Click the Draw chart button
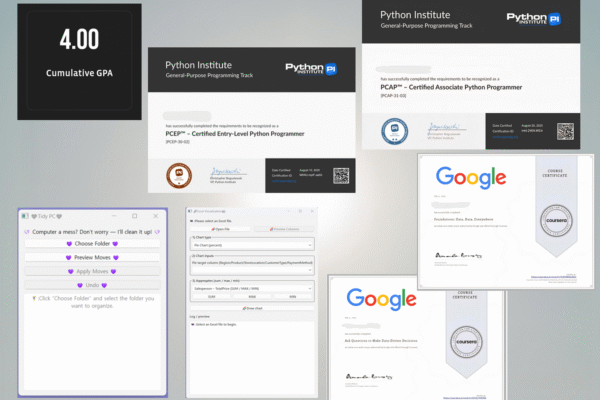Image resolution: width=600 pixels, height=400 pixels. [x=252, y=309]
